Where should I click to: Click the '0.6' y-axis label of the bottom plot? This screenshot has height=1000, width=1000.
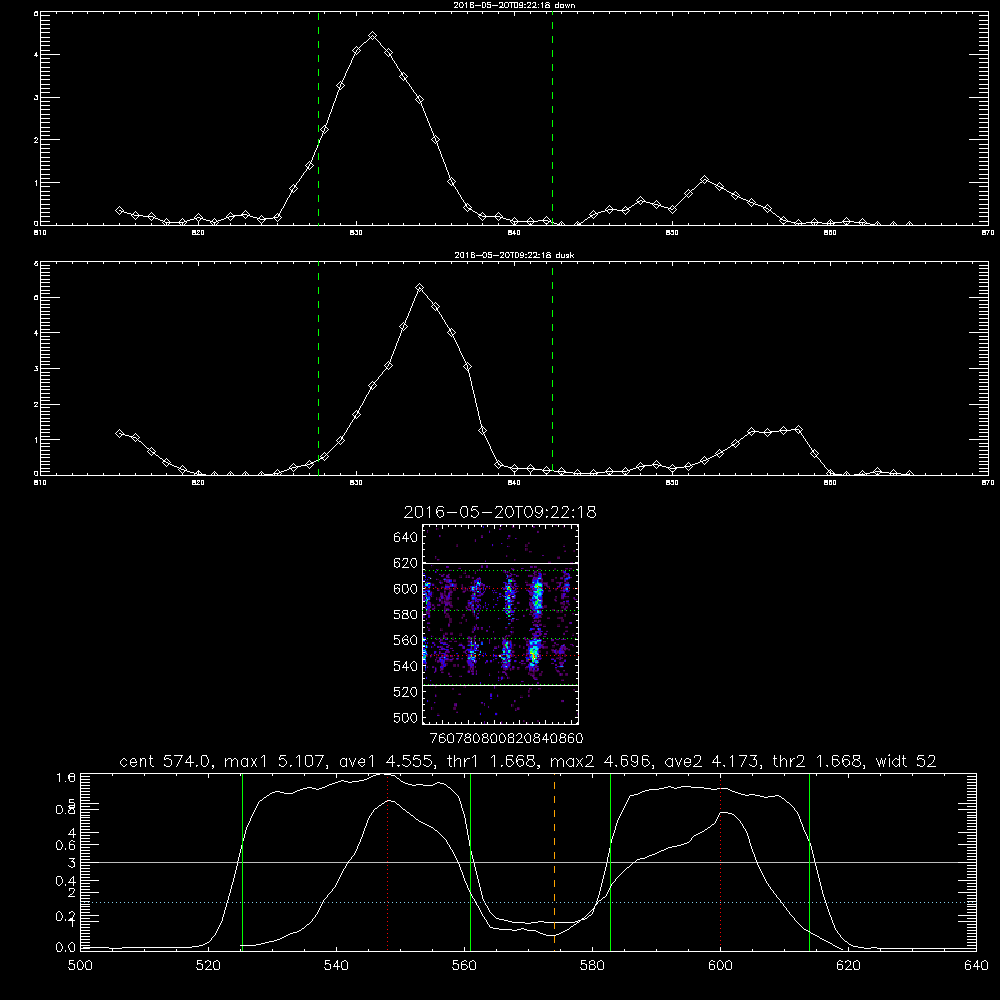coord(66,846)
